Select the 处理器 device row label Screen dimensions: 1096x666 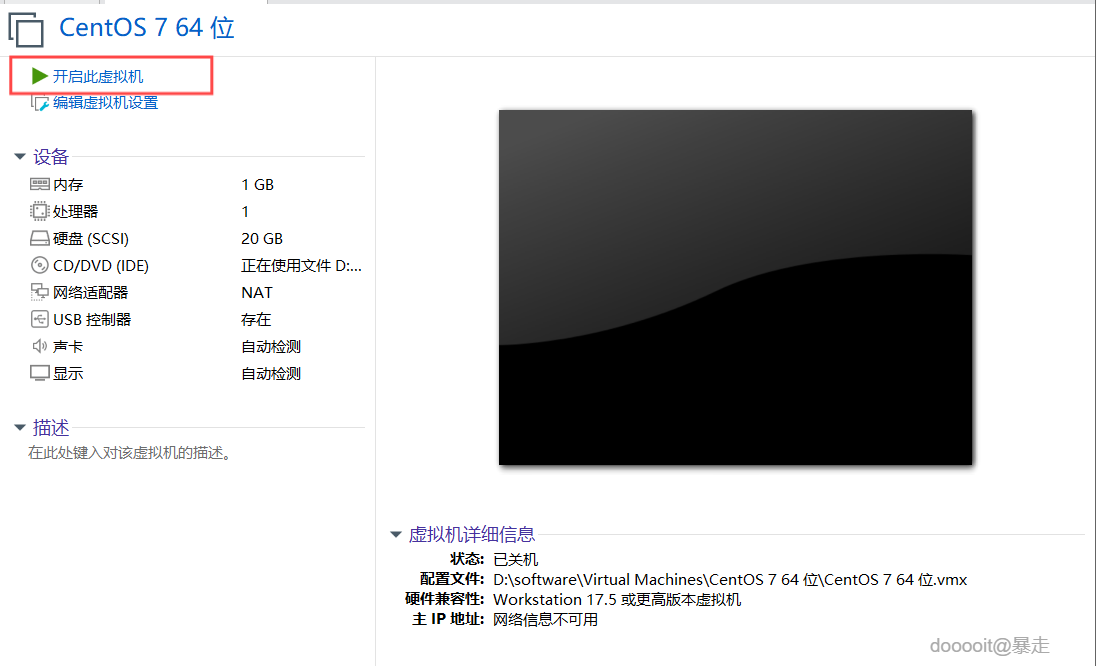coord(75,211)
